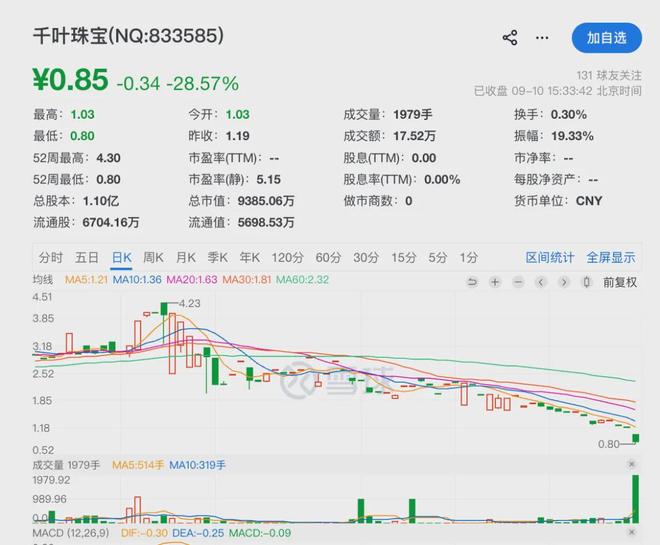Screen dimensions: 660x545
Task: Click the 均线 moving average label
Action: click(43, 279)
